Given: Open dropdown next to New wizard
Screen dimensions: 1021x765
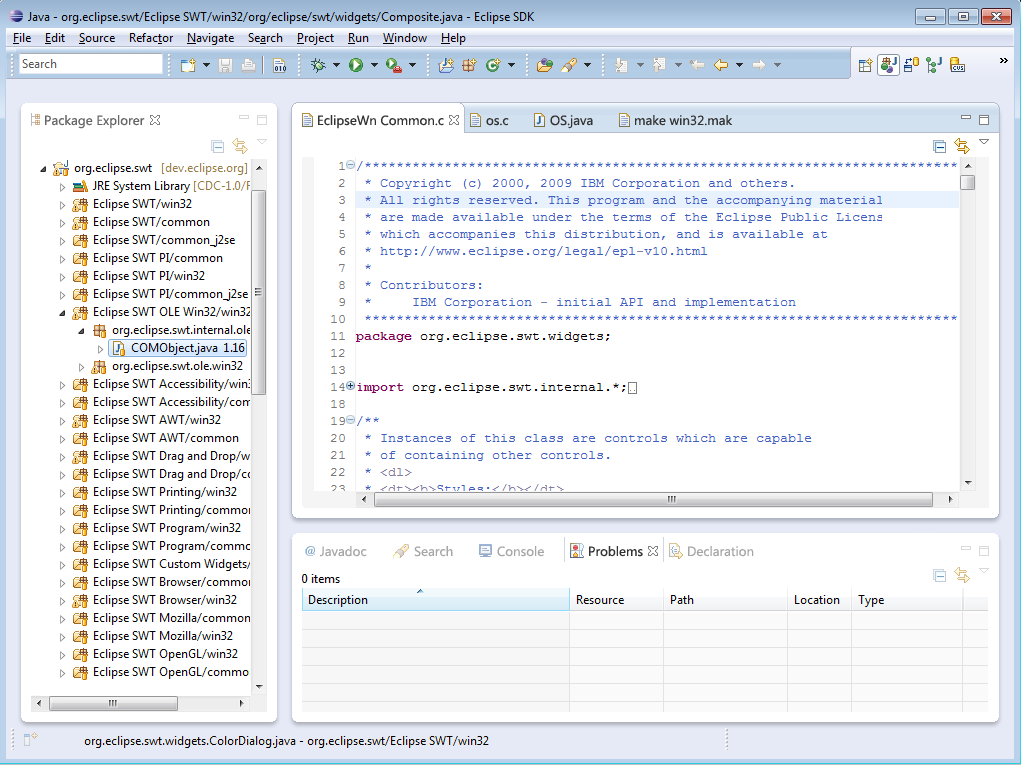Looking at the screenshot, I should pos(206,65).
